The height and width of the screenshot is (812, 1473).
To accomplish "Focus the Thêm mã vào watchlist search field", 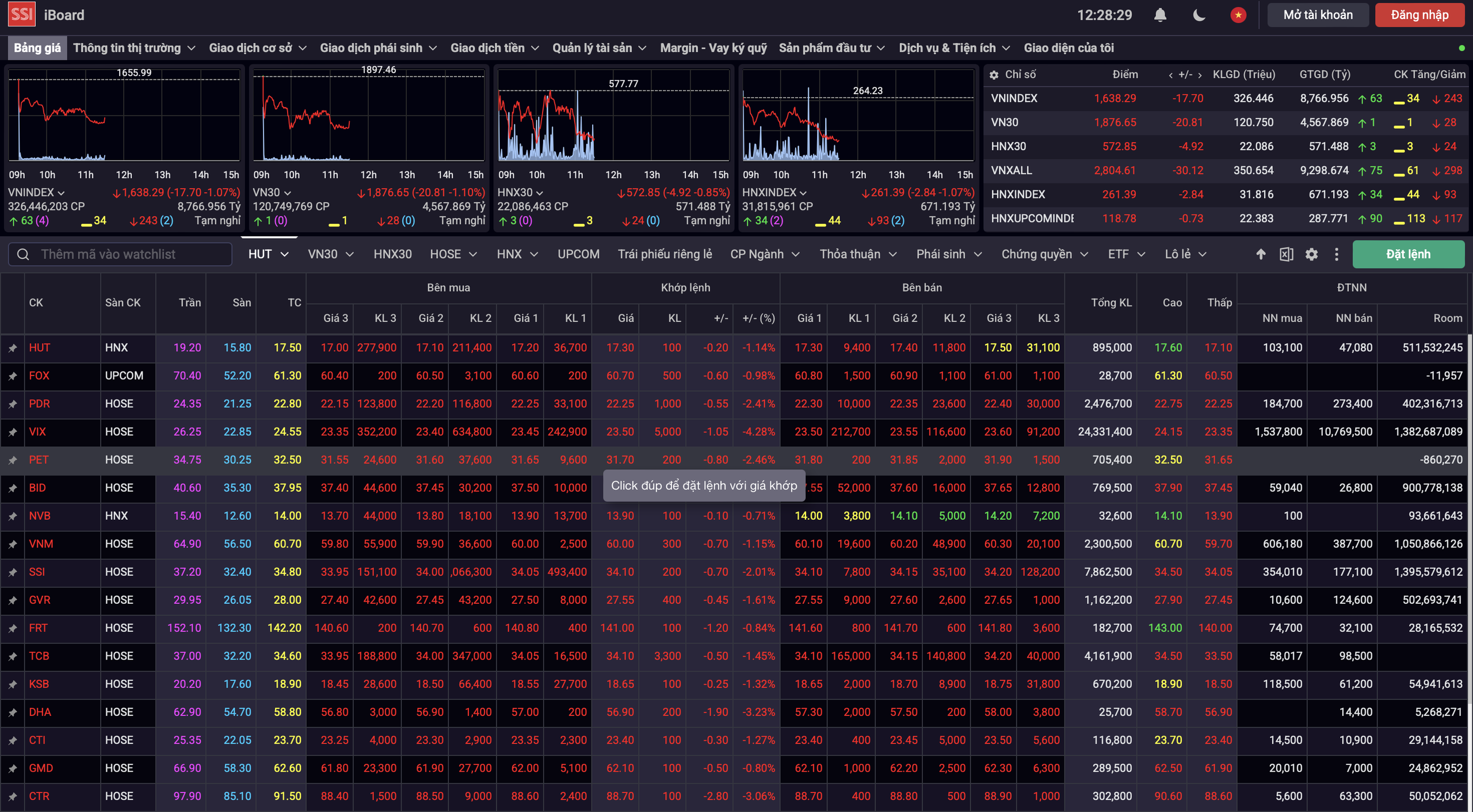I will [x=132, y=254].
